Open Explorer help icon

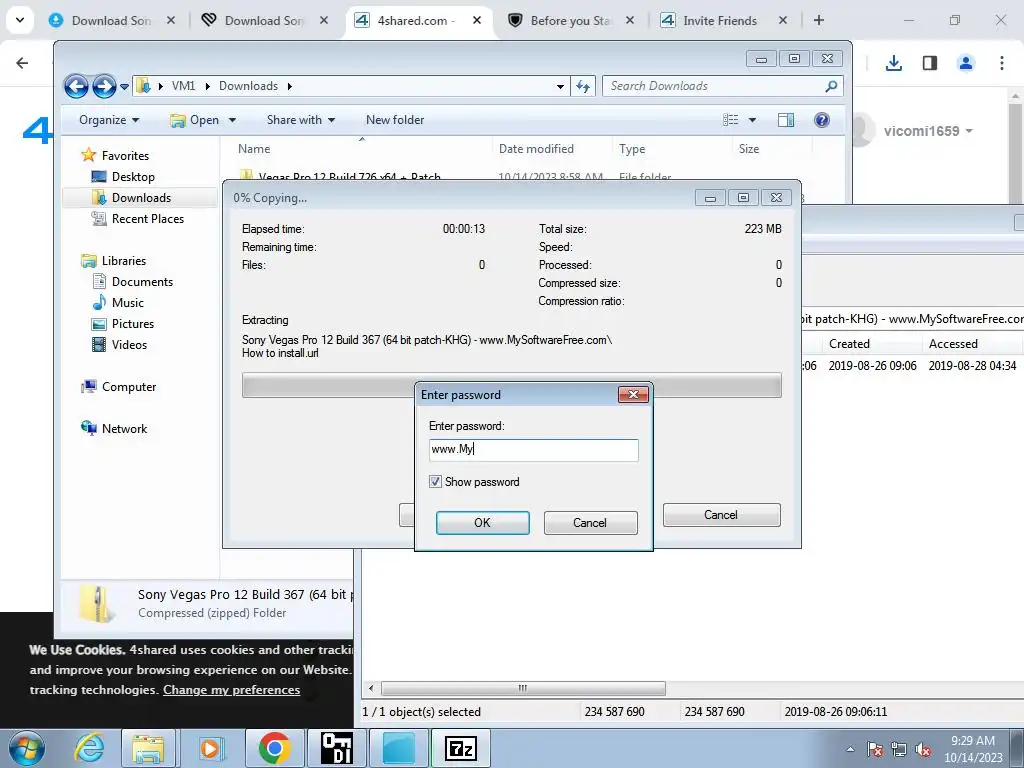pyautogui.click(x=822, y=120)
